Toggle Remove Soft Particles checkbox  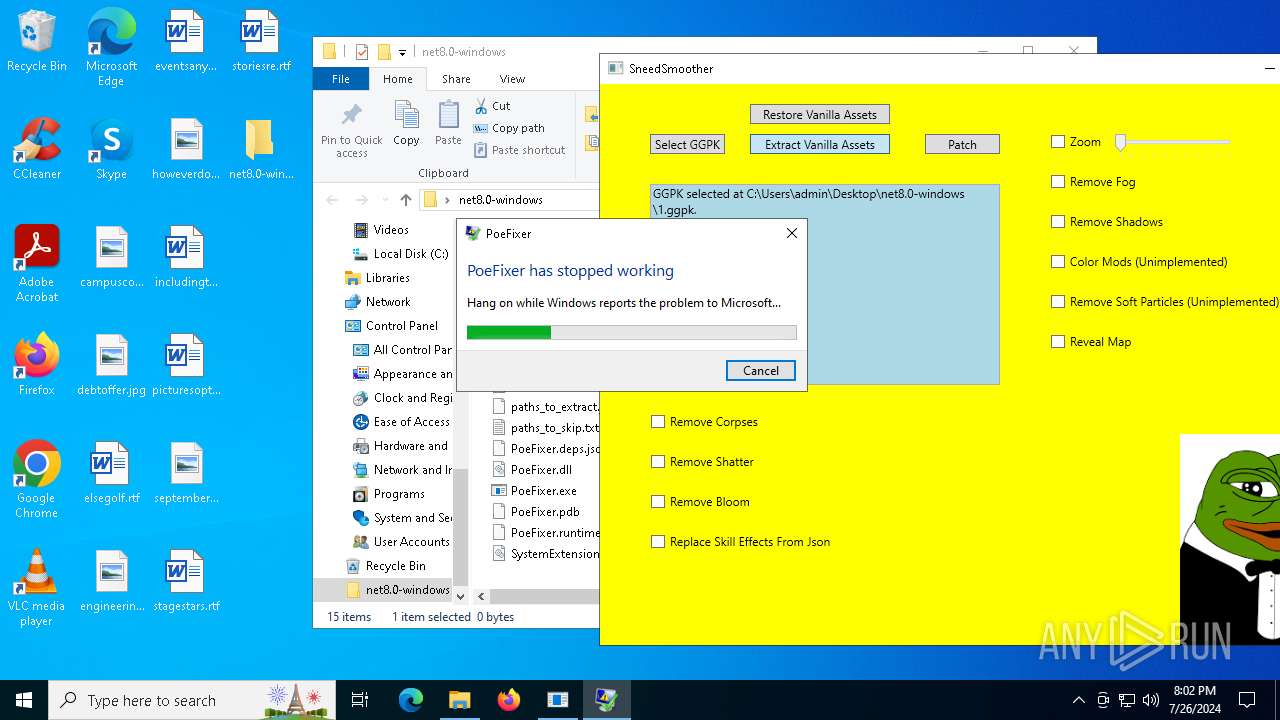pos(1058,302)
